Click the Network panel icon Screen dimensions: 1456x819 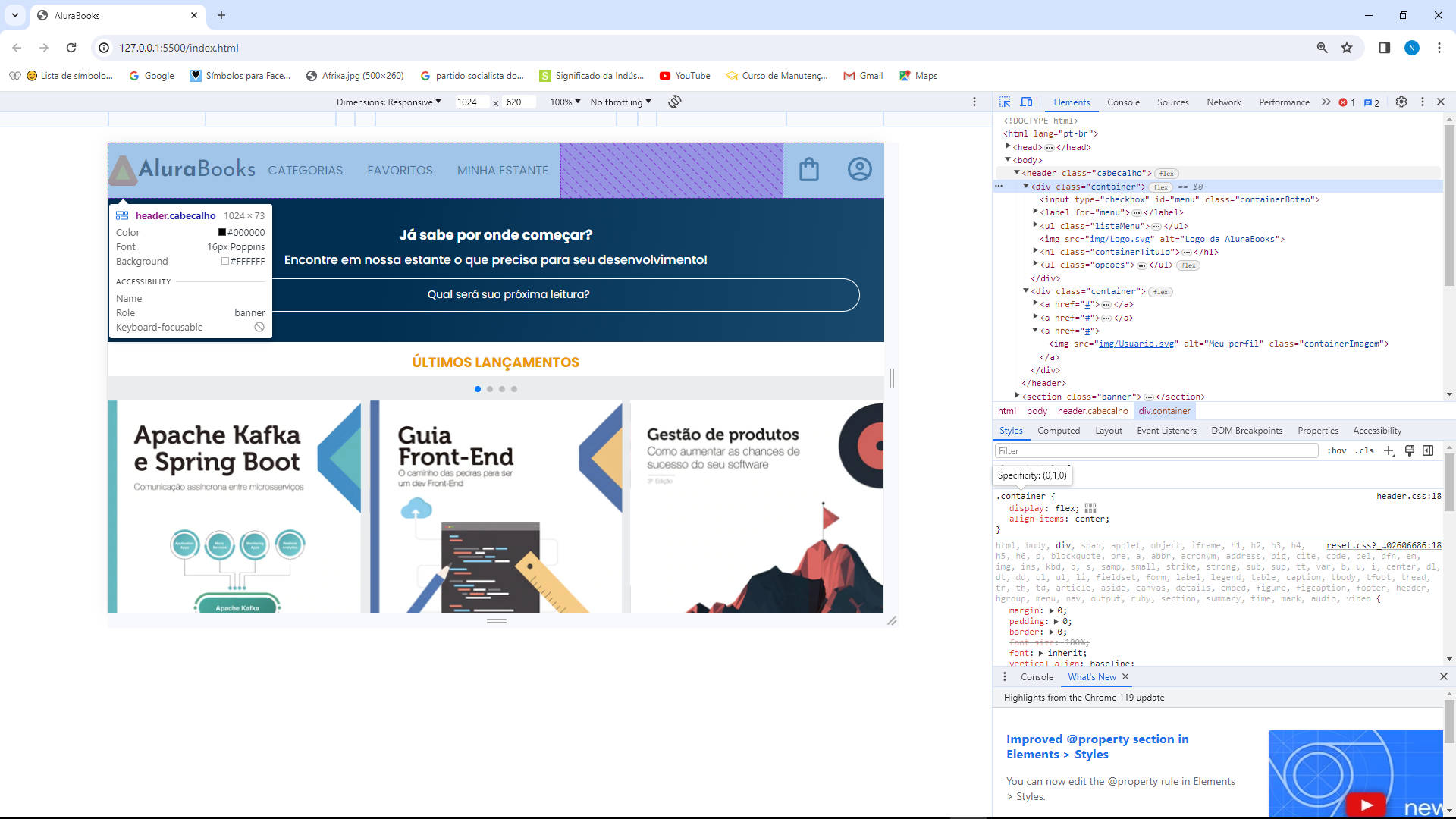click(x=1225, y=102)
